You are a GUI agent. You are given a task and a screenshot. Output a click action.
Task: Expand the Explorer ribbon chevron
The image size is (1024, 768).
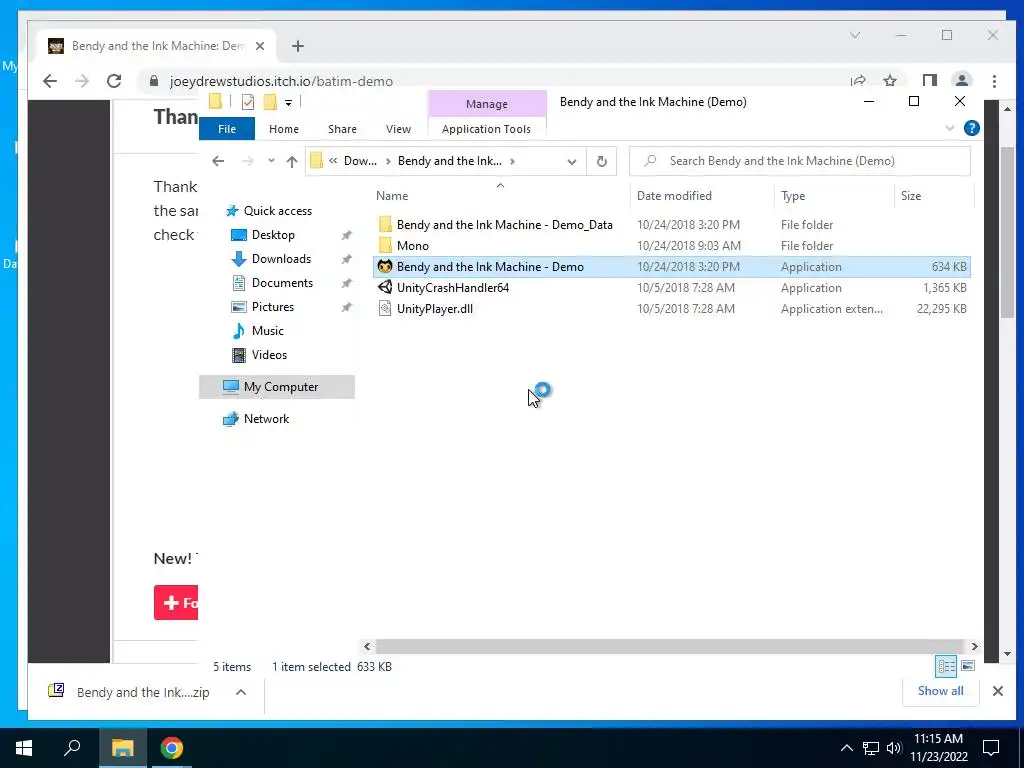(950, 129)
